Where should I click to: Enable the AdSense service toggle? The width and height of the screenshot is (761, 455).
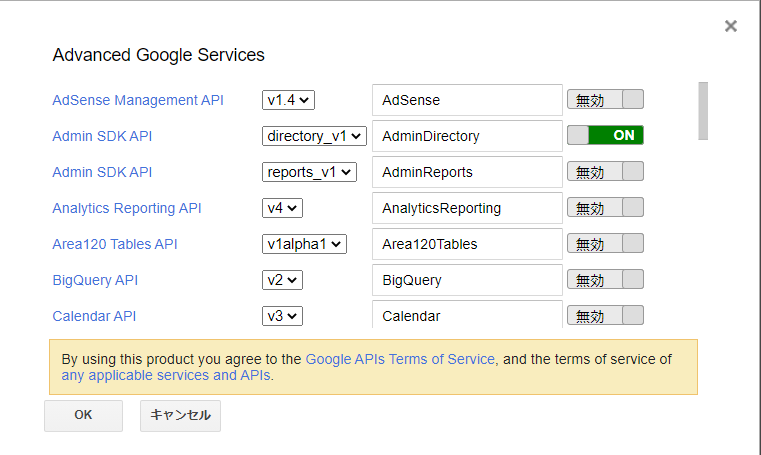pos(605,99)
